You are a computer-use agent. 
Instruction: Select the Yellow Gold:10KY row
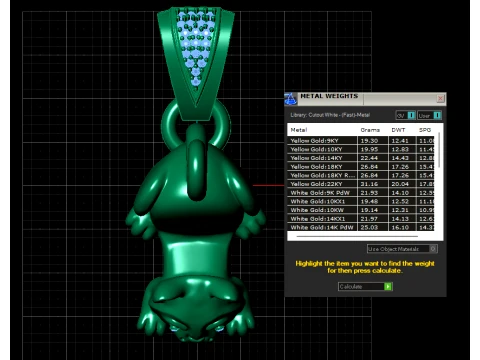[x=362, y=149]
